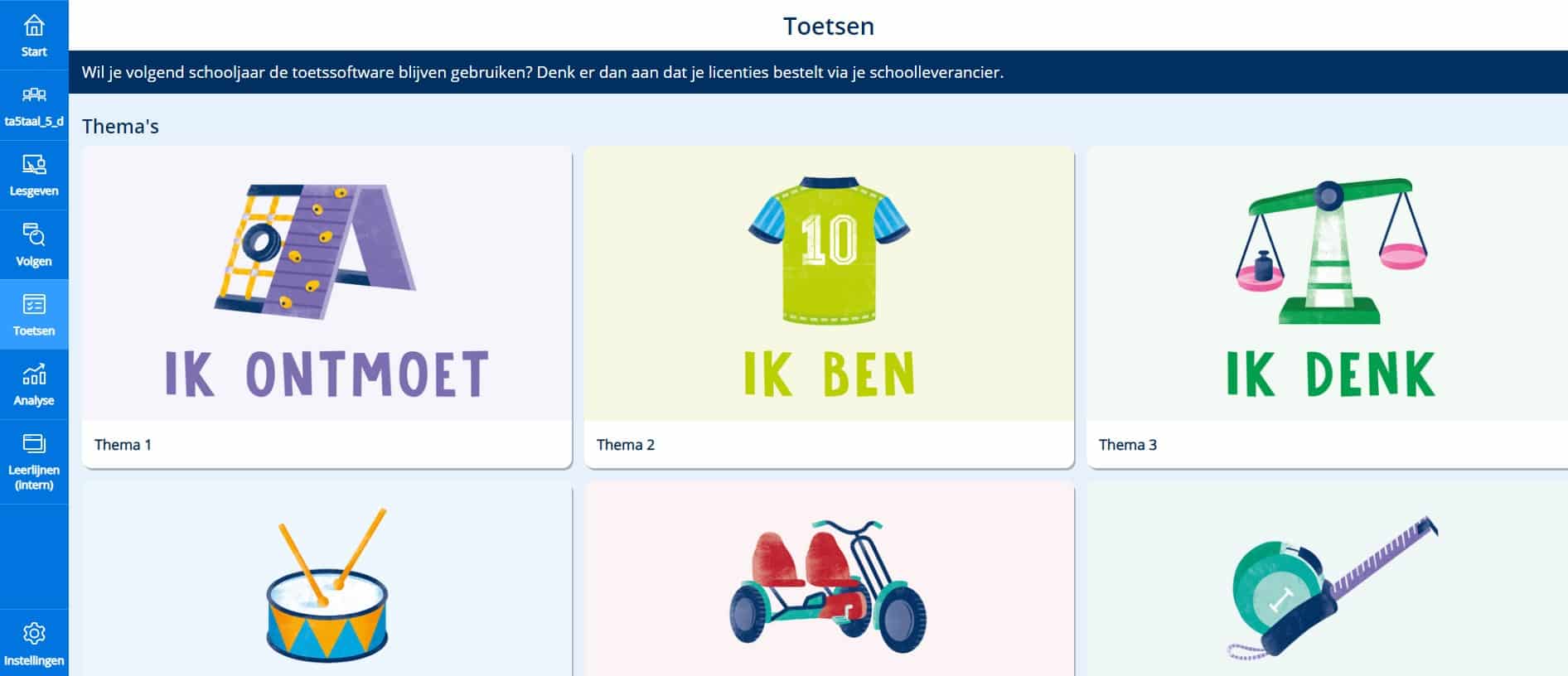Open Instellingen via the gear icon
Screen dimensions: 1568x676
tap(32, 633)
